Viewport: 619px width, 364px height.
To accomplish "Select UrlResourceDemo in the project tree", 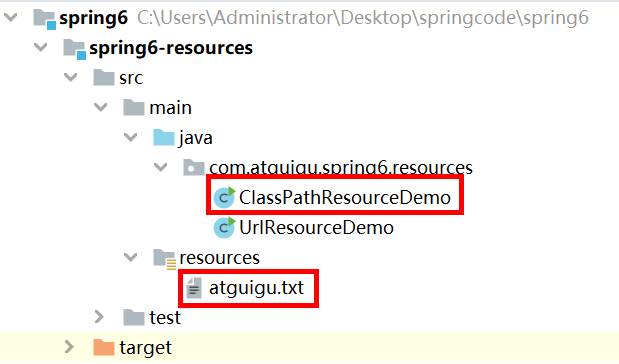I will tap(316, 228).
